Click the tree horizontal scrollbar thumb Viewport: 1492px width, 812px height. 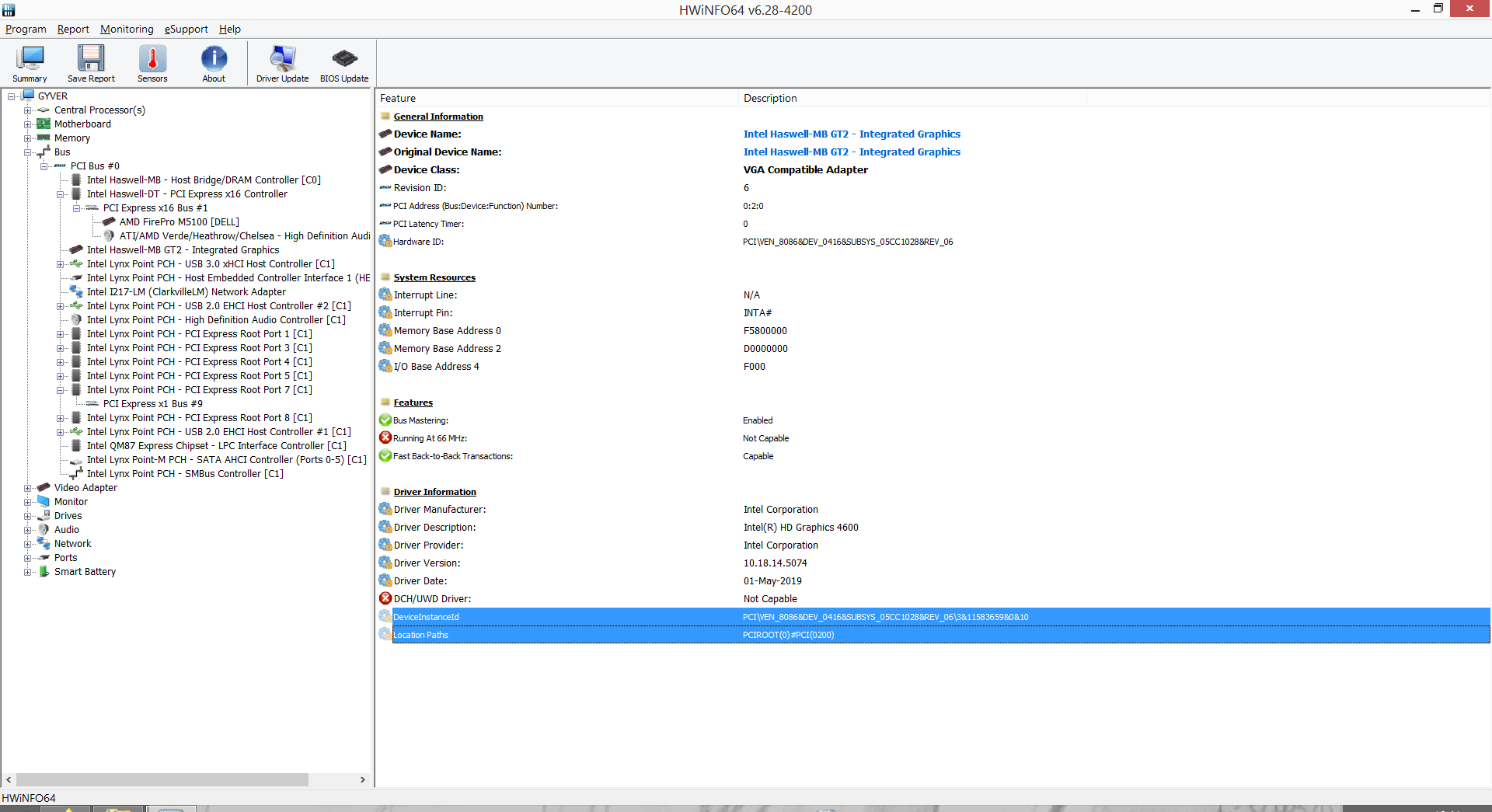tap(162, 779)
